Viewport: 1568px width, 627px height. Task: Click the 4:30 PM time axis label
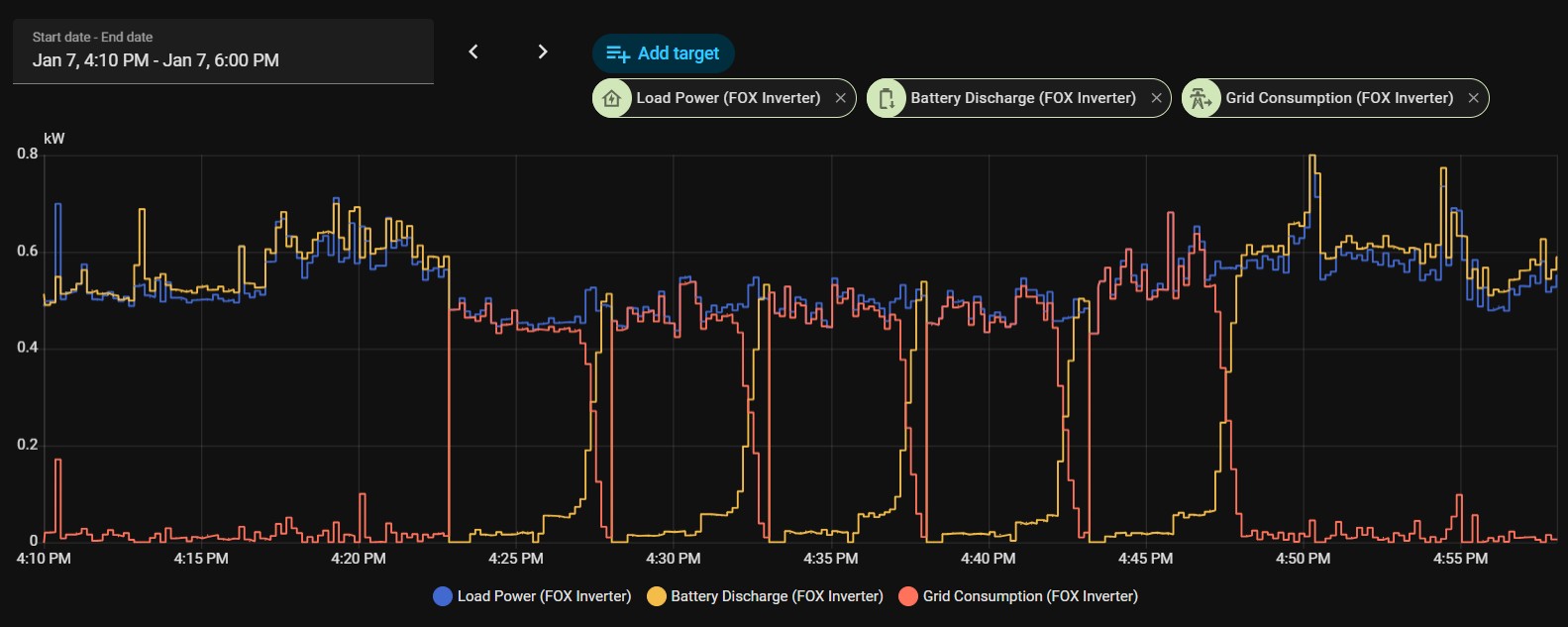point(674,559)
